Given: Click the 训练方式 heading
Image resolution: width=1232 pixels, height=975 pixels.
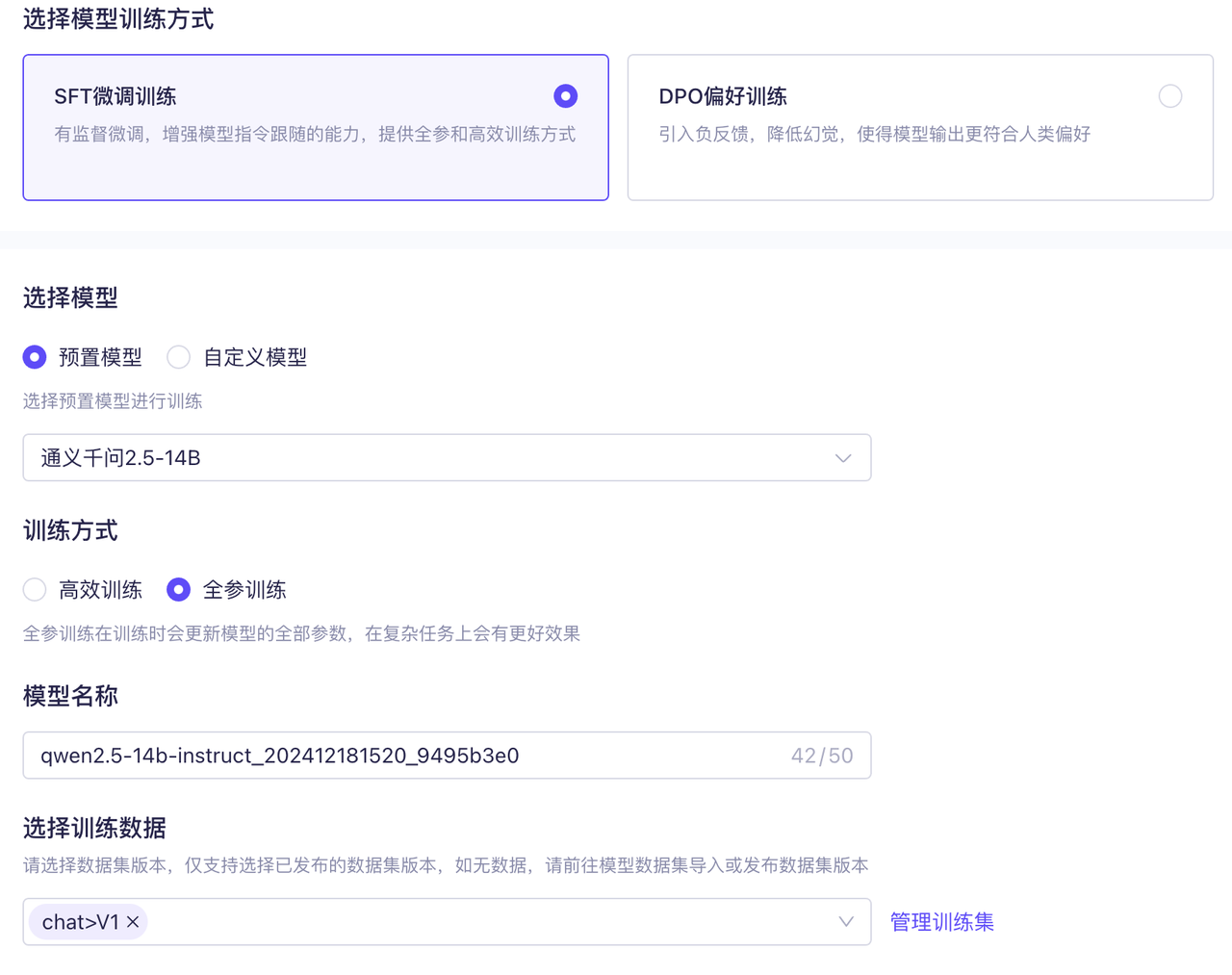Looking at the screenshot, I should 70,530.
